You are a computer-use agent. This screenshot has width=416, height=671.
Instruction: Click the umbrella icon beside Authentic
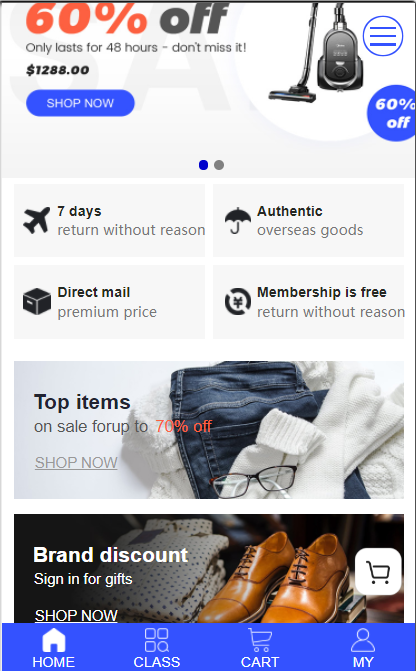238,221
